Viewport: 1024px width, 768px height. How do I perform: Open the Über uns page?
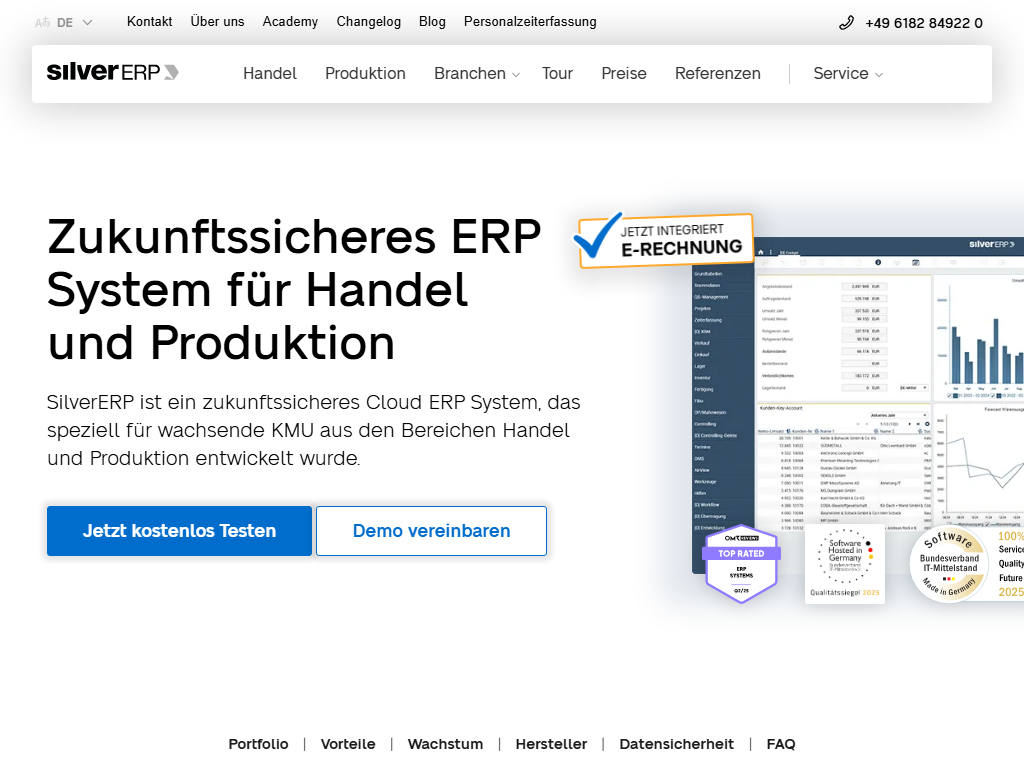[217, 22]
